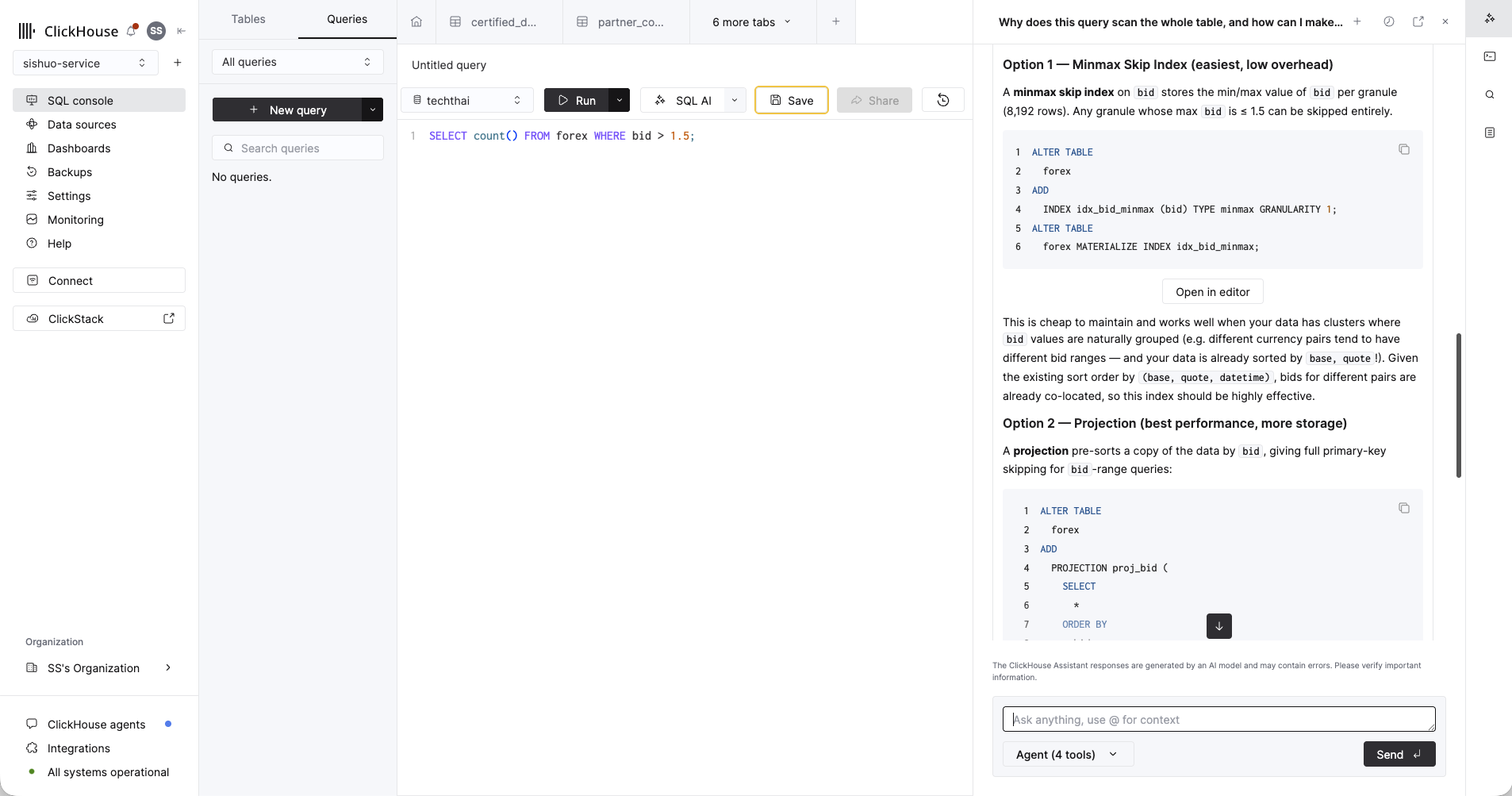Open the search icon in the right rail

[x=1490, y=94]
